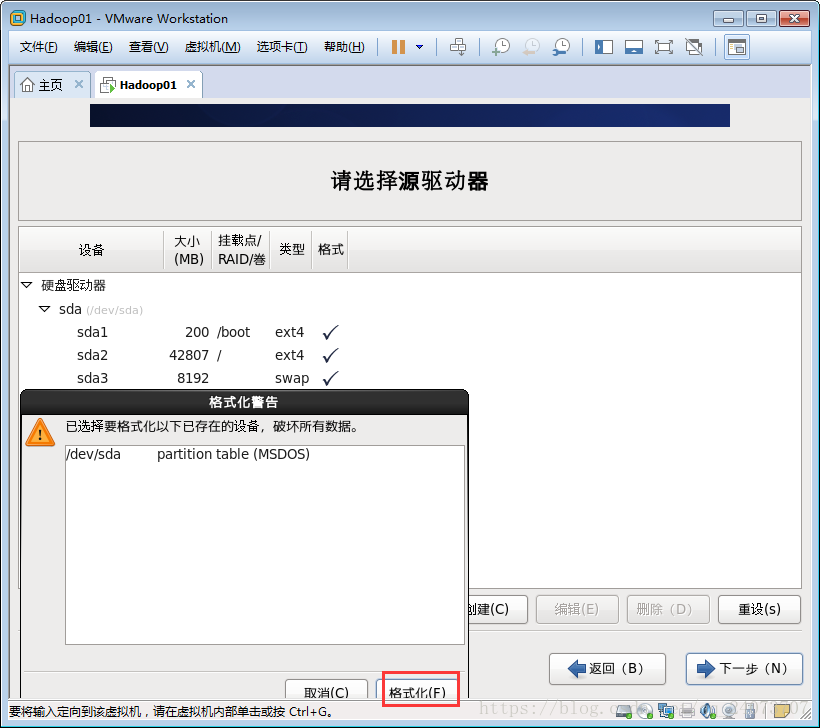Open the 选项卡(T) menu
Screen dimensions: 820x728
pos(282,47)
